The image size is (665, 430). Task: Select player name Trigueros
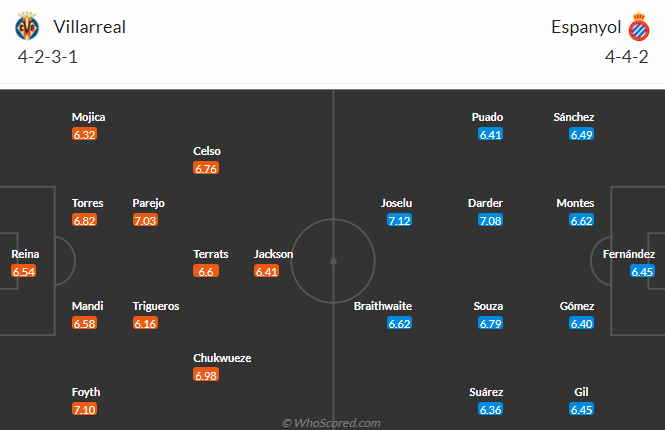[x=156, y=306]
